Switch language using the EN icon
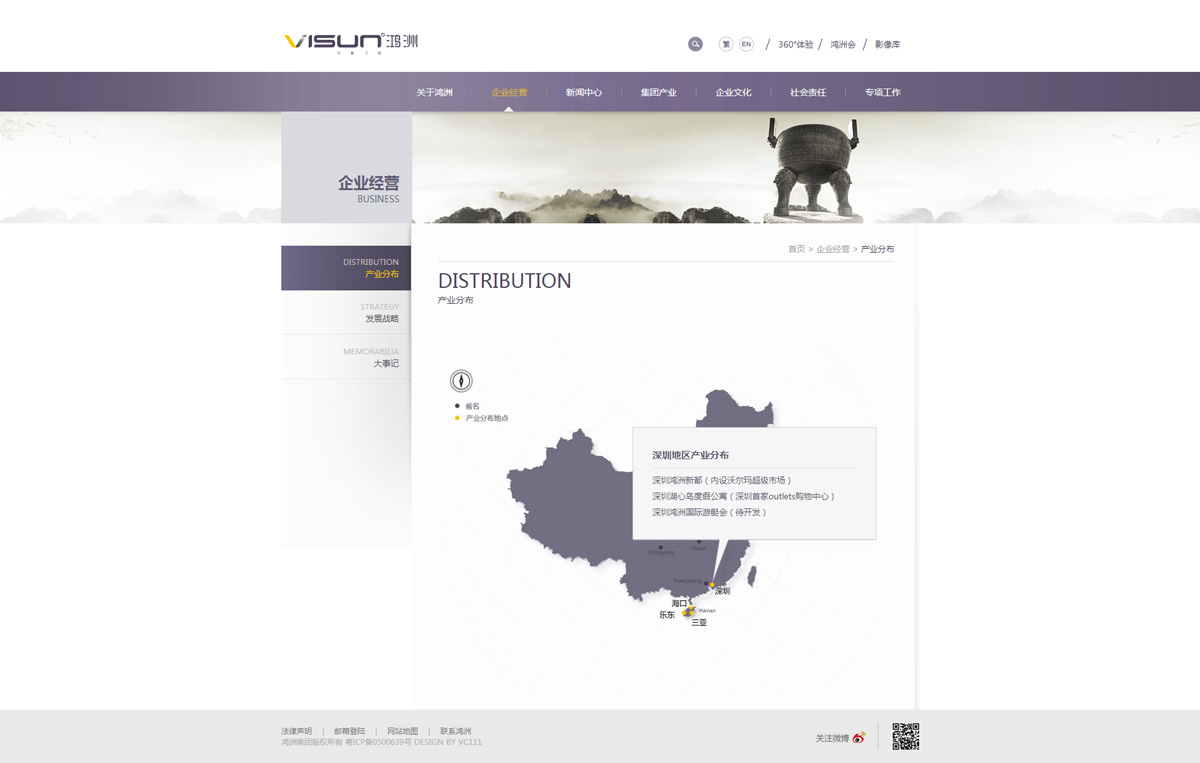This screenshot has width=1200, height=763. 746,44
